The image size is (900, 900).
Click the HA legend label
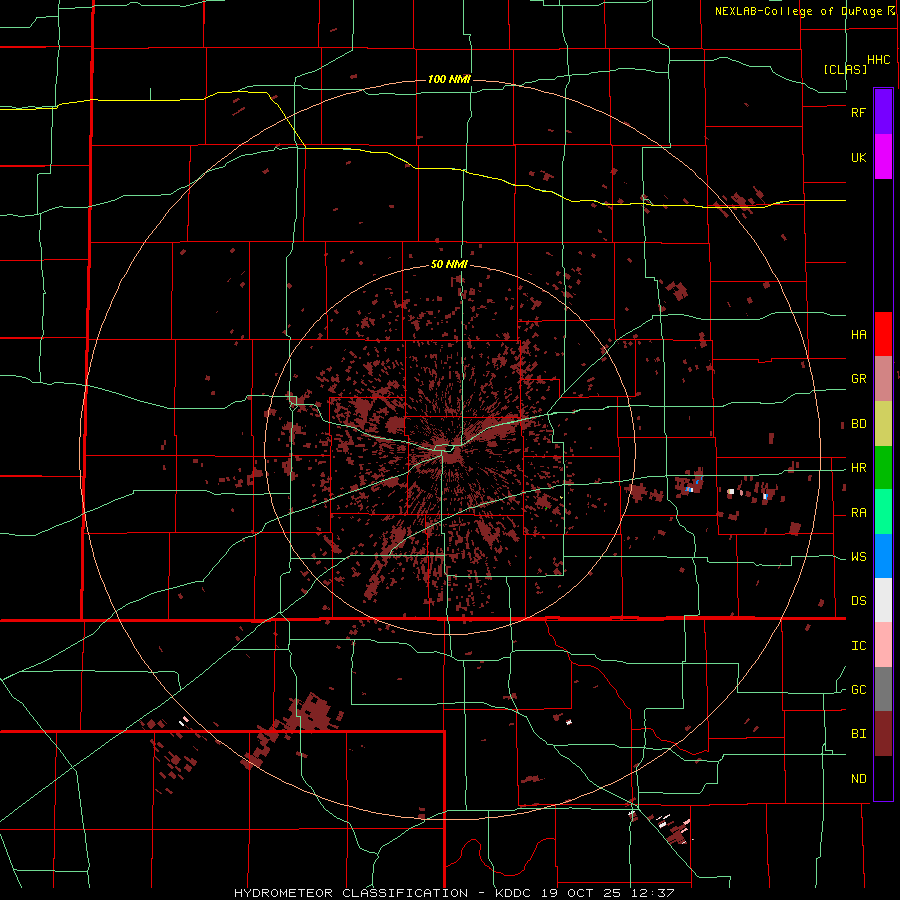coord(858,334)
